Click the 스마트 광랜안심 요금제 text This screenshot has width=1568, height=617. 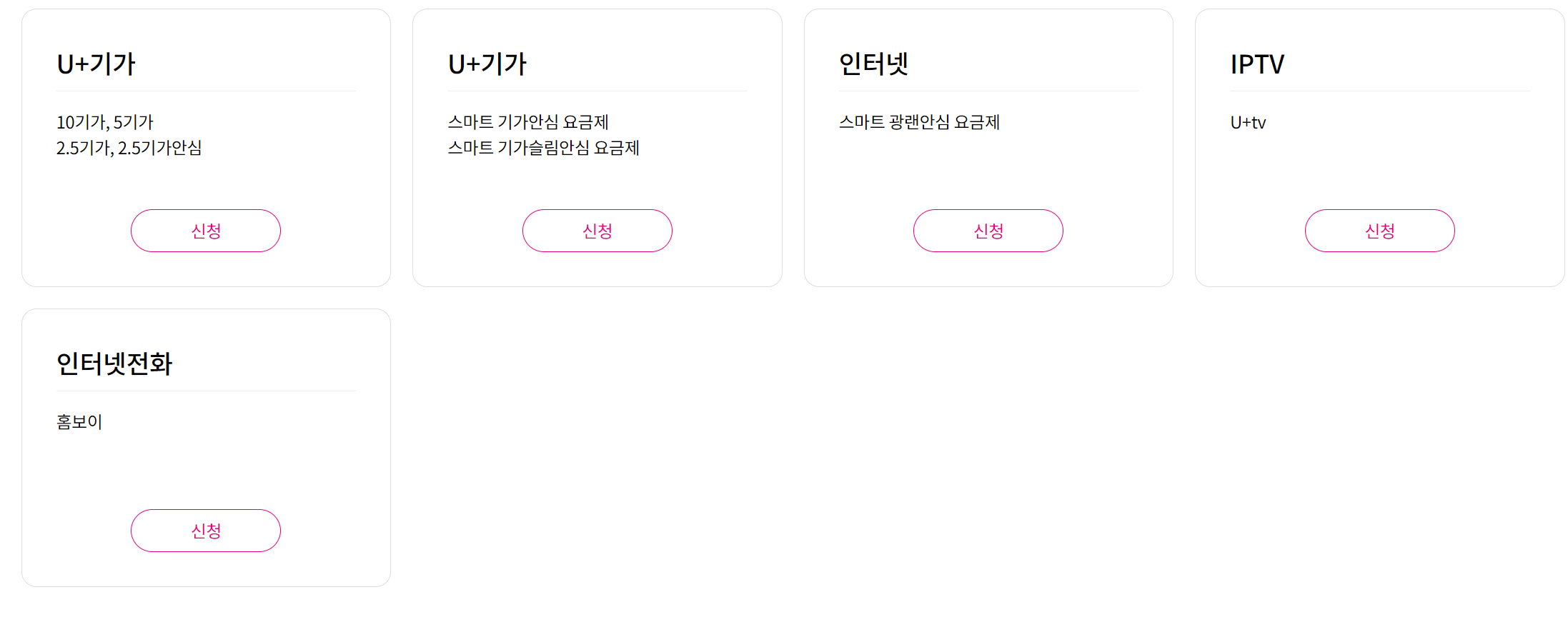pyautogui.click(x=919, y=122)
